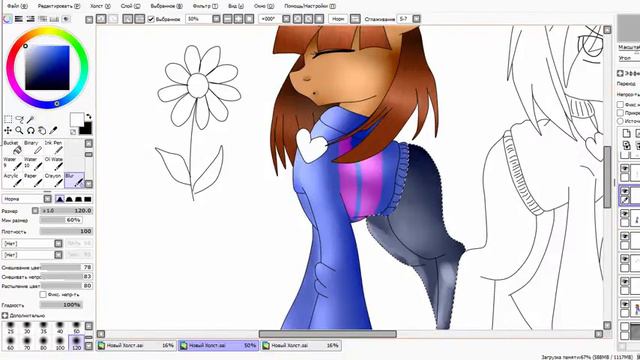Image resolution: width=640 pixels, height=360 pixels.
Task: Select the Magic Wand tool
Action: click(30, 120)
